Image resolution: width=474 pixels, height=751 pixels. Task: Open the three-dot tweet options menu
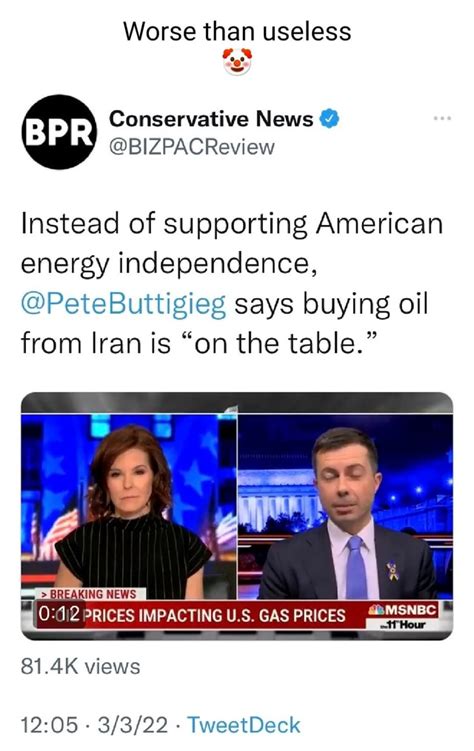(x=442, y=118)
